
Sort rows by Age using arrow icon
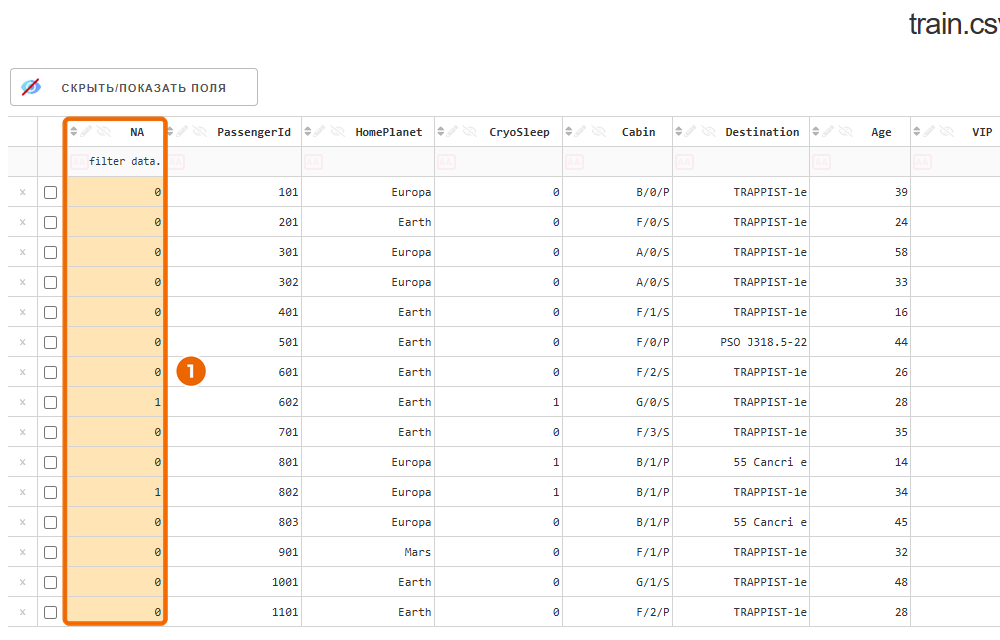816,132
